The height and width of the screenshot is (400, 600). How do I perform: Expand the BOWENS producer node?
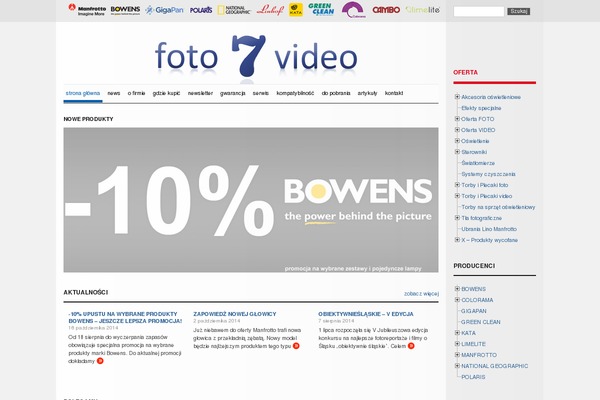click(x=457, y=289)
